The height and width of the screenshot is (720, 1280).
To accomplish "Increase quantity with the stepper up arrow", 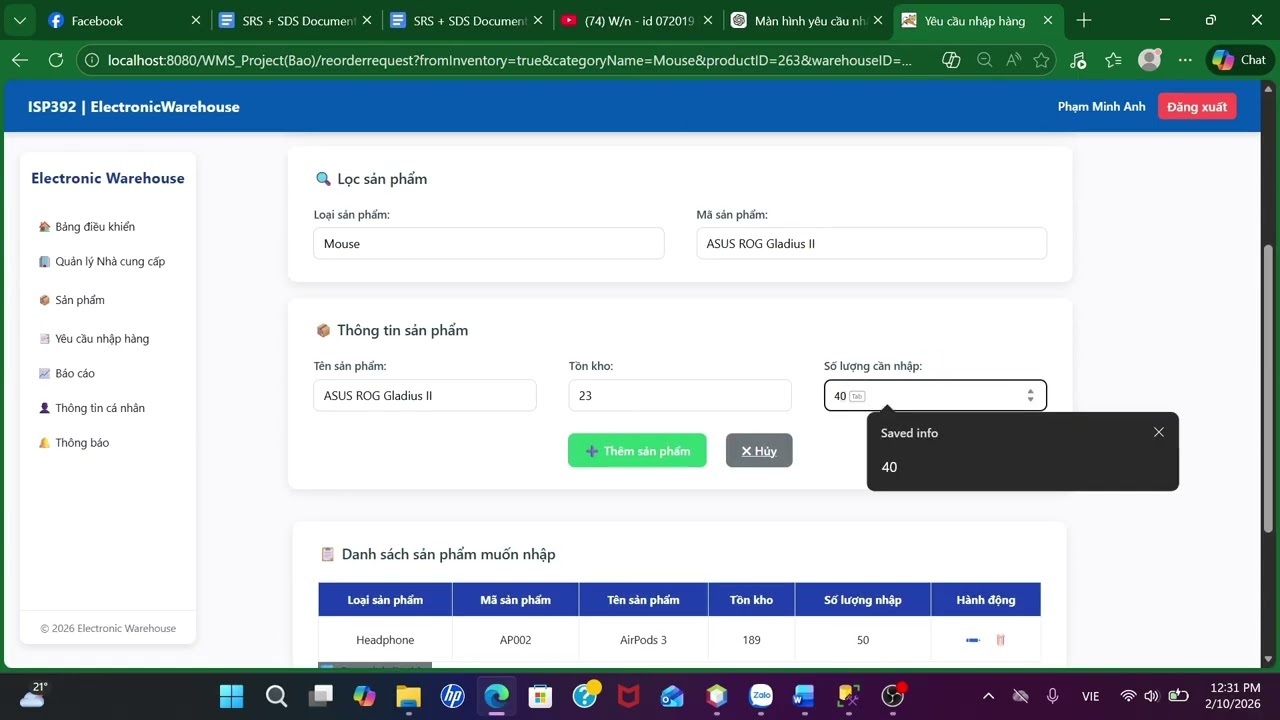I will pos(1030,391).
